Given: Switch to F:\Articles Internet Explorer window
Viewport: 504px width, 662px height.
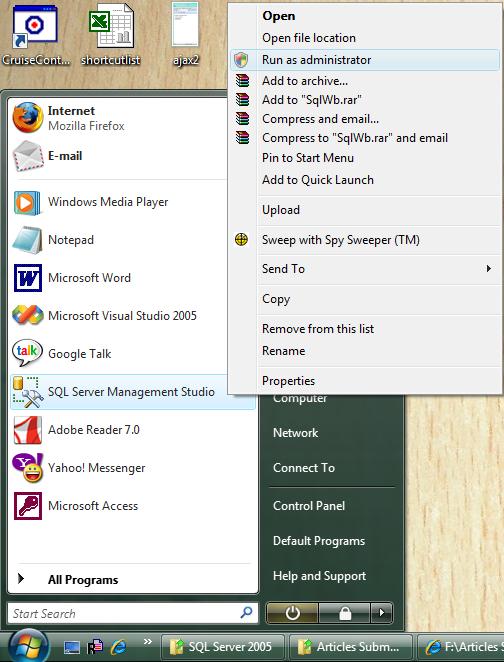Looking at the screenshot, I should pos(461,647).
